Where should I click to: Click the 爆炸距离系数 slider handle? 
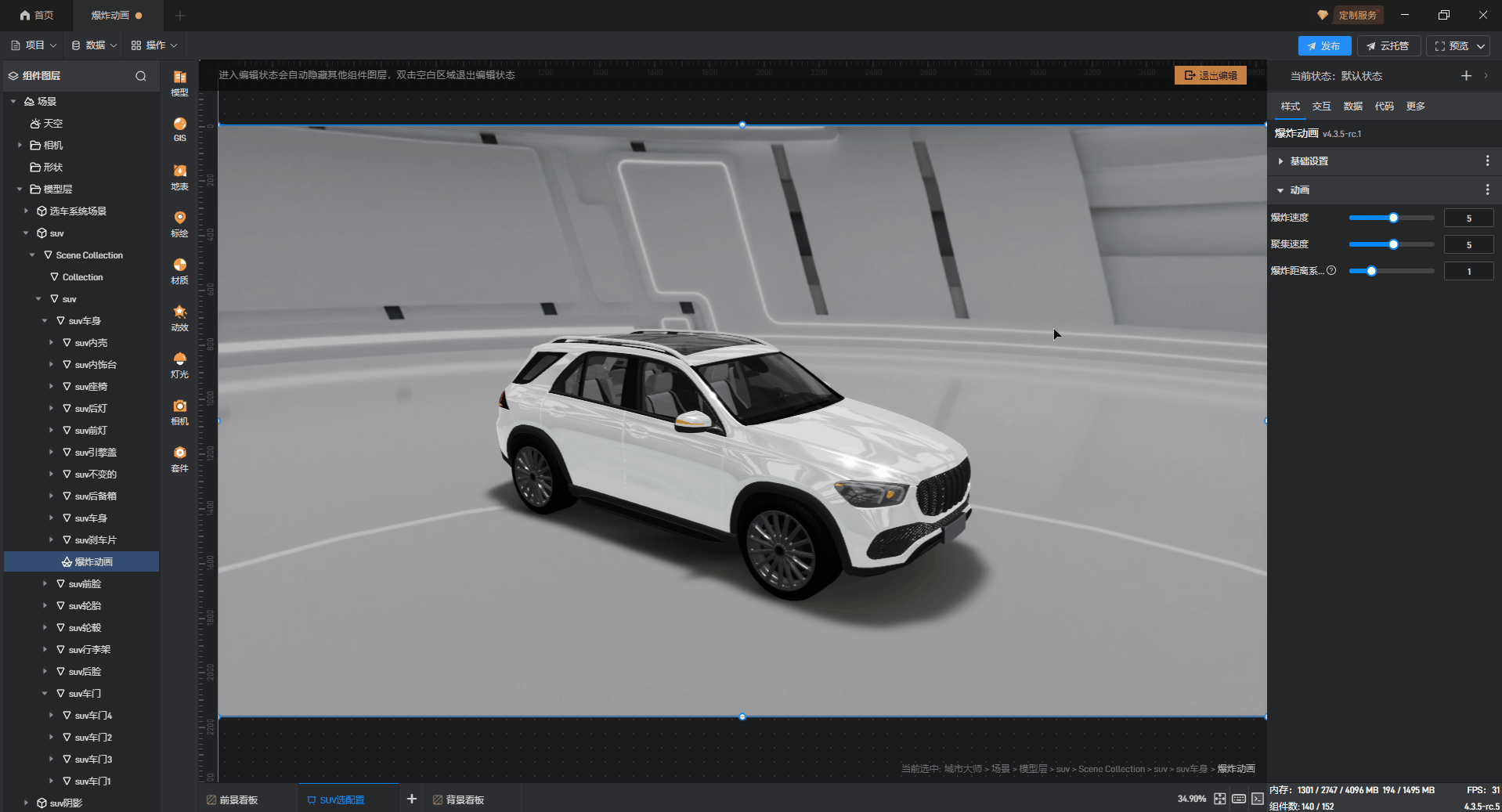click(x=1371, y=271)
